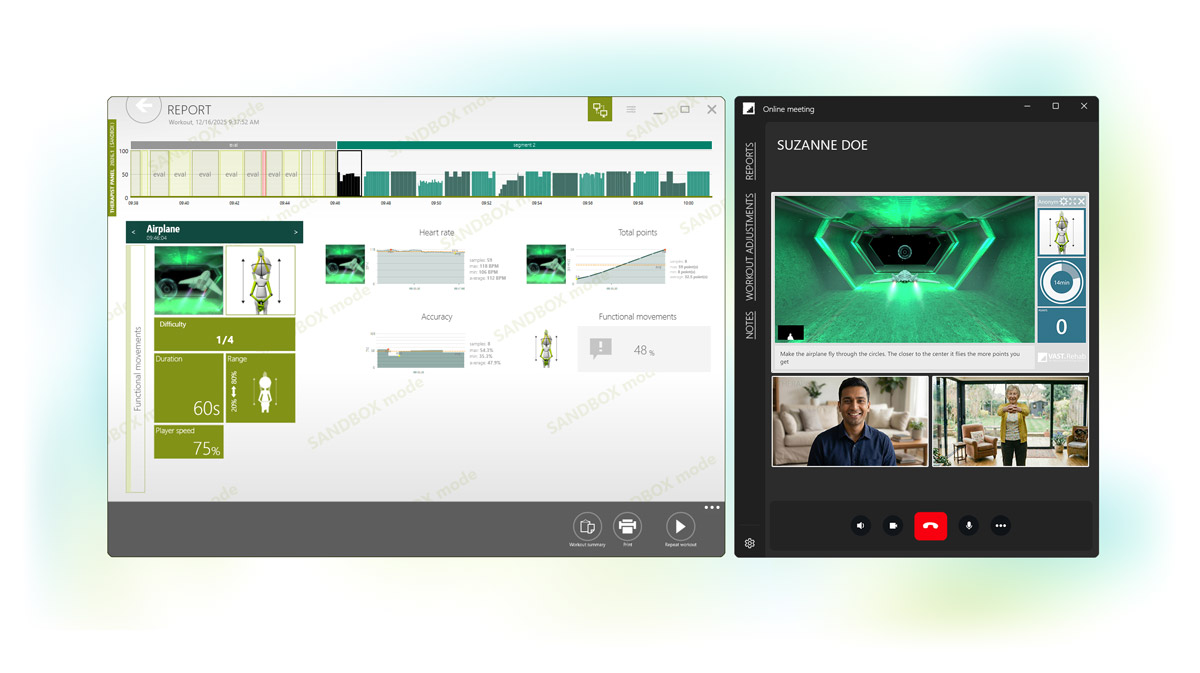Toggle the camera in Online meeting

point(893,525)
